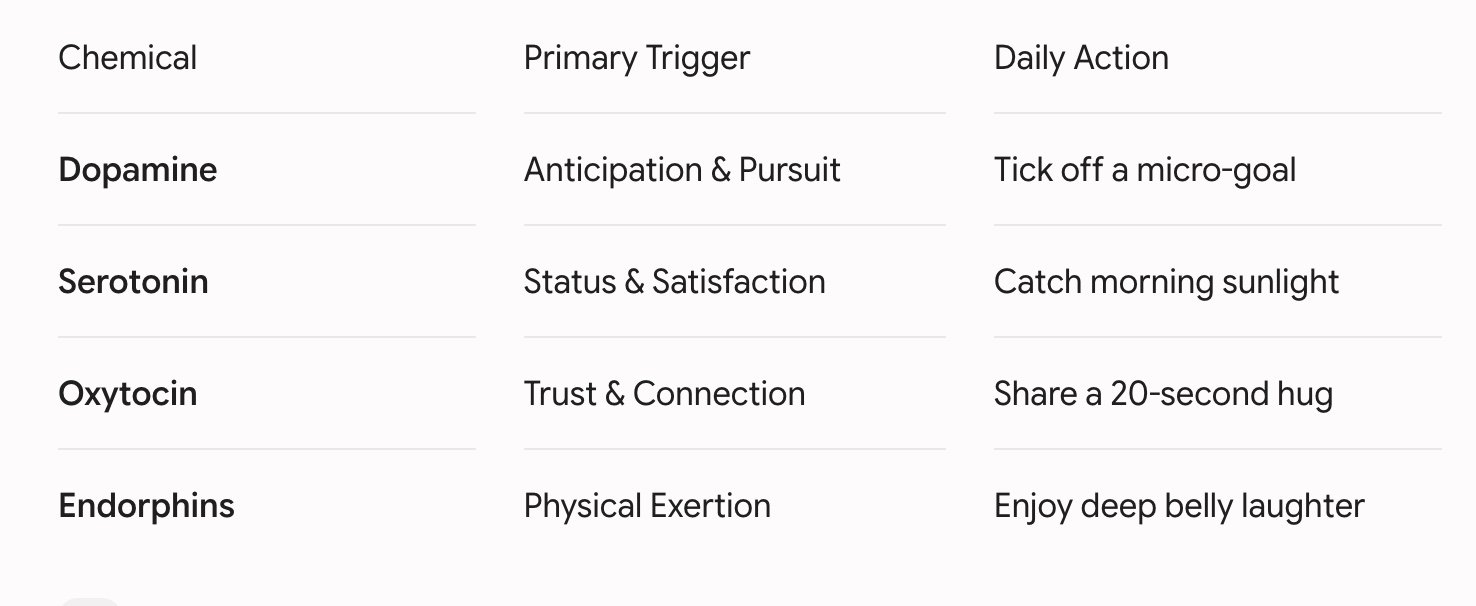Click the word 'Pursuit' in Dopamine's trigger
The height and width of the screenshot is (606, 1476).
790,170
